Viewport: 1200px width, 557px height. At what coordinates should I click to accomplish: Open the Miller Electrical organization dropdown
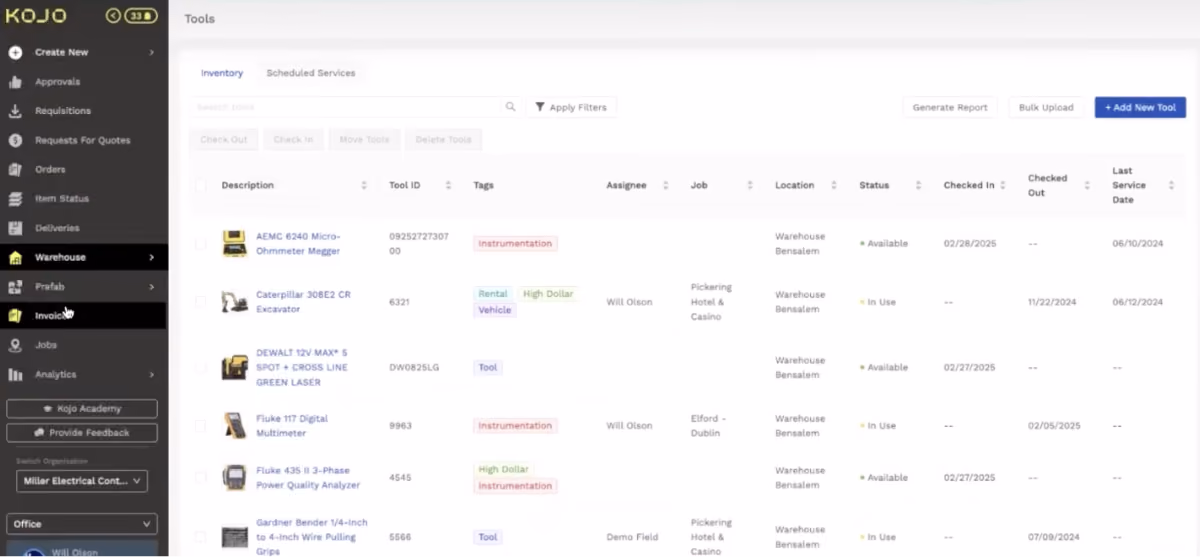tap(82, 481)
